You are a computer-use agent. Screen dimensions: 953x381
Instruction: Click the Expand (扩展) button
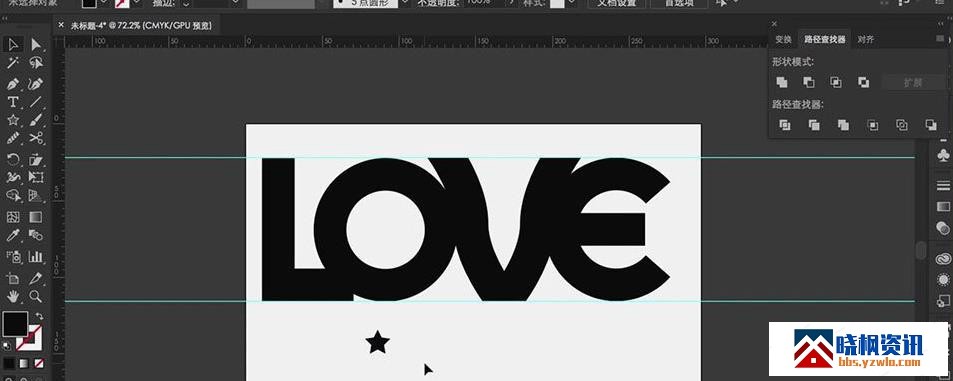pos(913,83)
